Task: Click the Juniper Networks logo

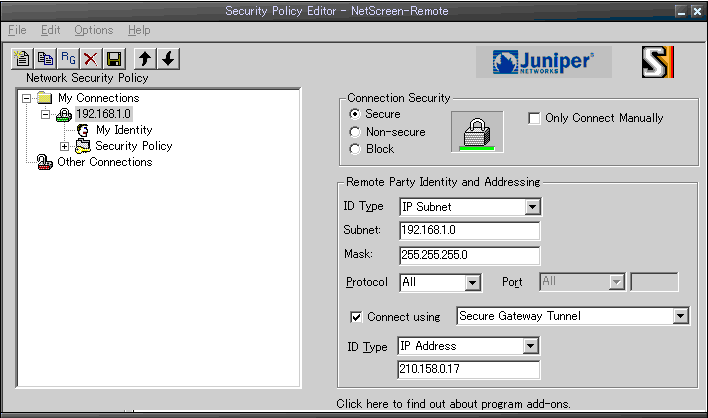Action: coord(544,62)
